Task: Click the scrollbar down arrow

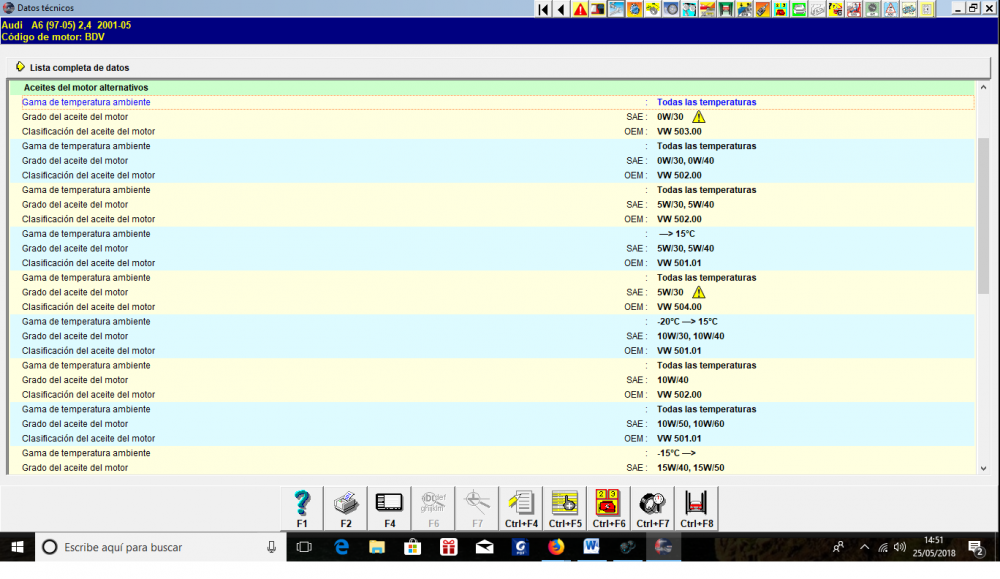Action: click(x=983, y=468)
